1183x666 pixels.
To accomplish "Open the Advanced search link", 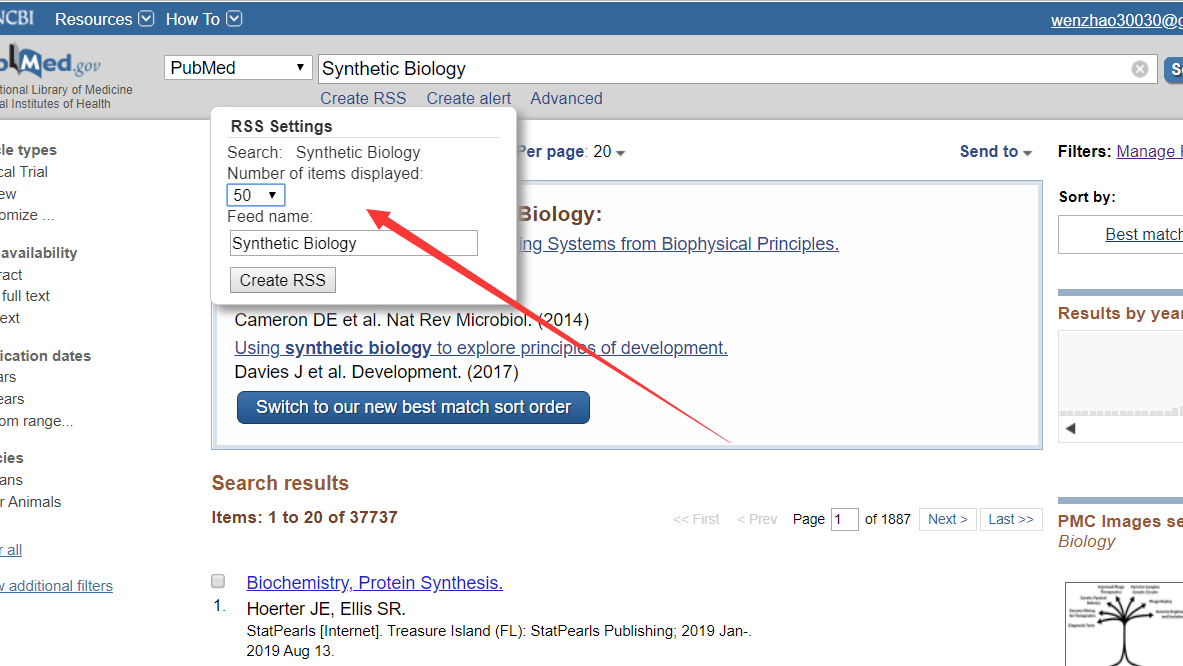I will point(566,98).
